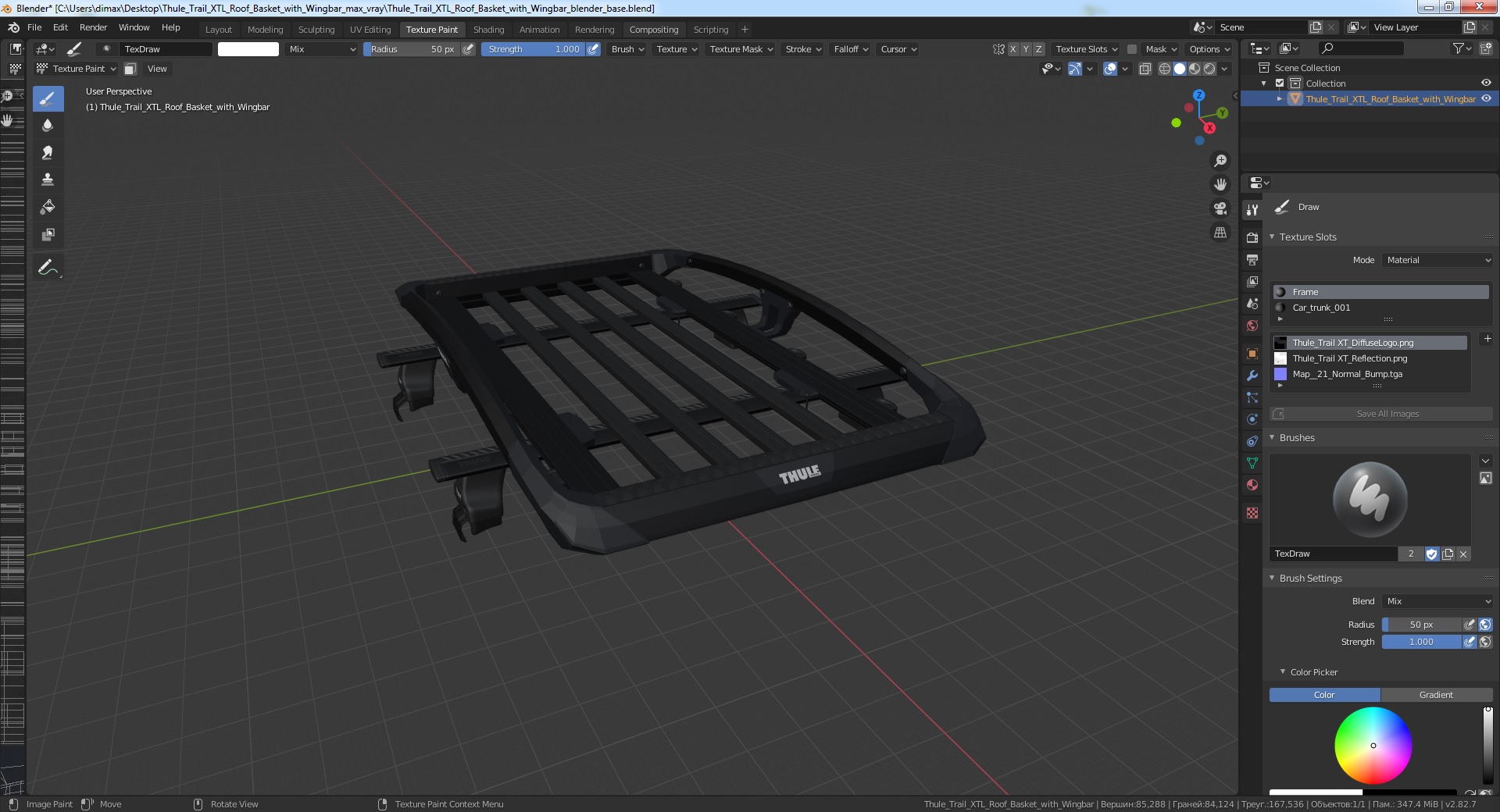
Task: Open the viewport View menu
Action: 157,69
